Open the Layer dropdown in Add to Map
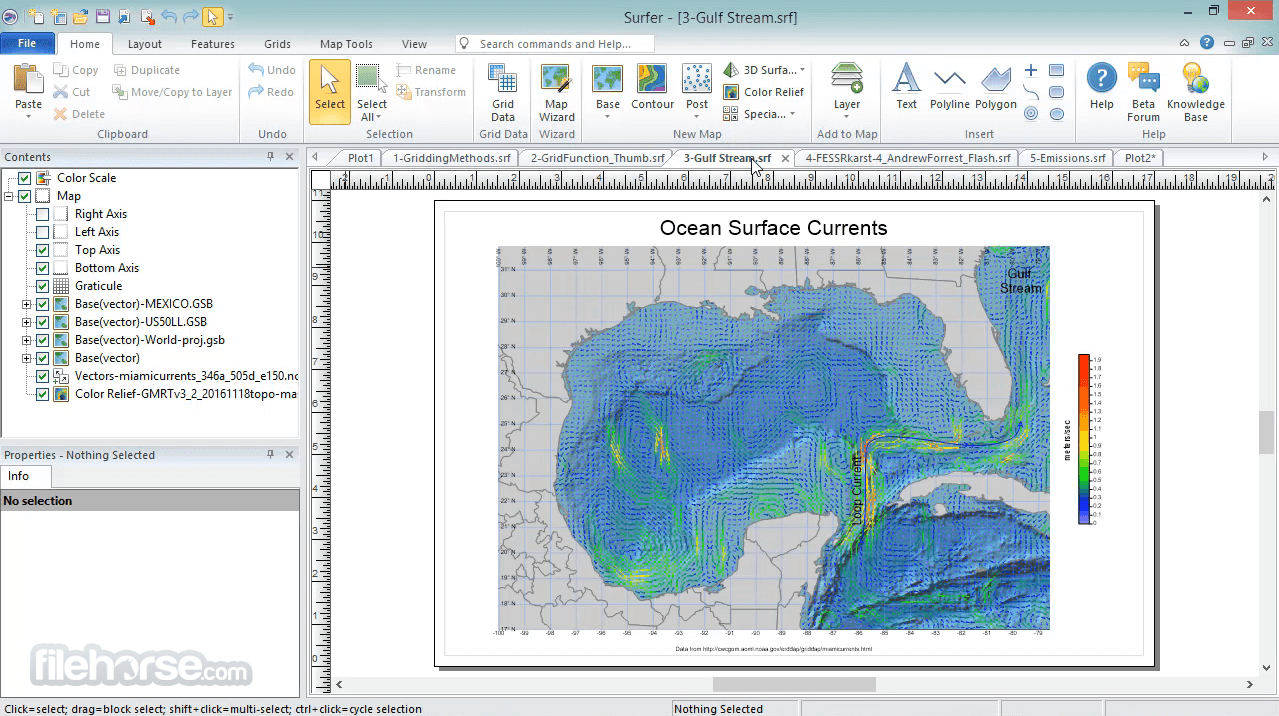Viewport: 1279px width, 716px height. click(x=846, y=117)
